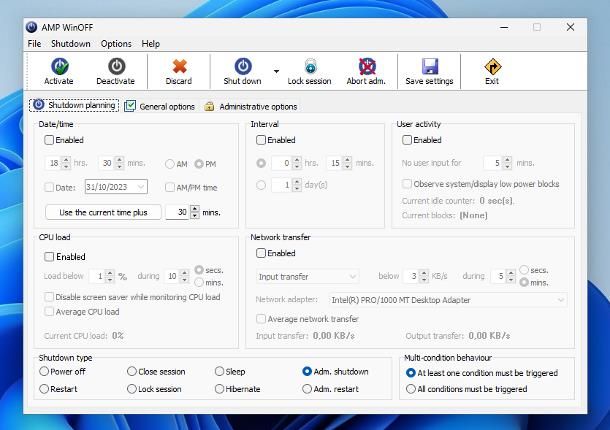Click the Date/time minutes field showing 30
This screenshot has height=430, width=610.
[107, 163]
